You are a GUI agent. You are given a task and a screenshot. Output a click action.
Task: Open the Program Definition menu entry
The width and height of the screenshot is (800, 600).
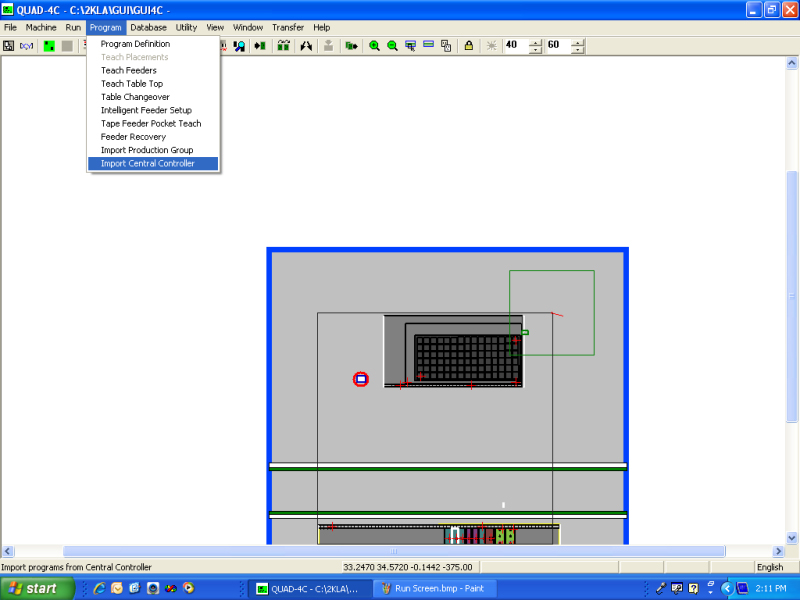pos(153,44)
